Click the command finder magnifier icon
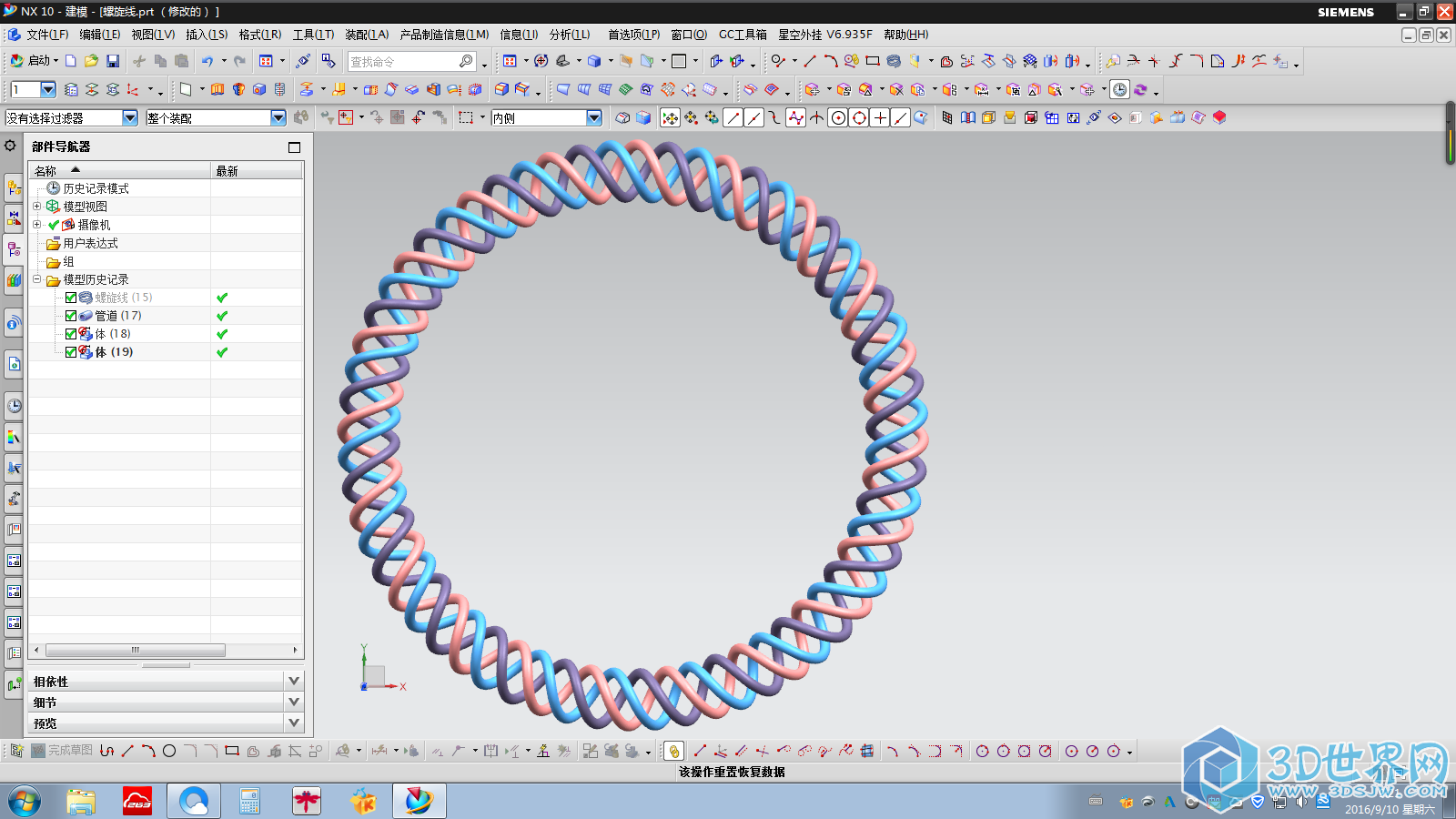This screenshot has width=1456, height=819. [466, 61]
